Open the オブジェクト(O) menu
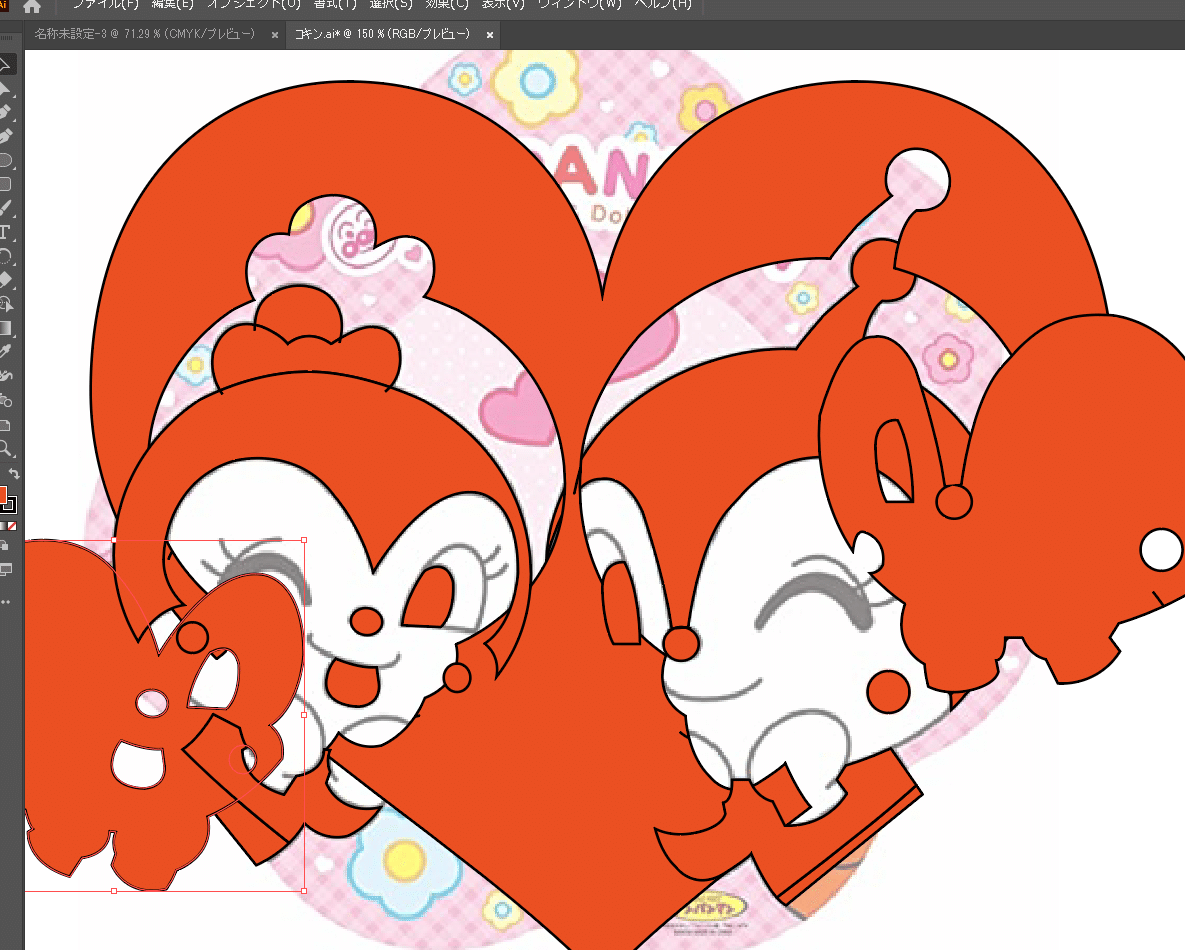Viewport: 1185px width, 950px height. tap(254, 5)
